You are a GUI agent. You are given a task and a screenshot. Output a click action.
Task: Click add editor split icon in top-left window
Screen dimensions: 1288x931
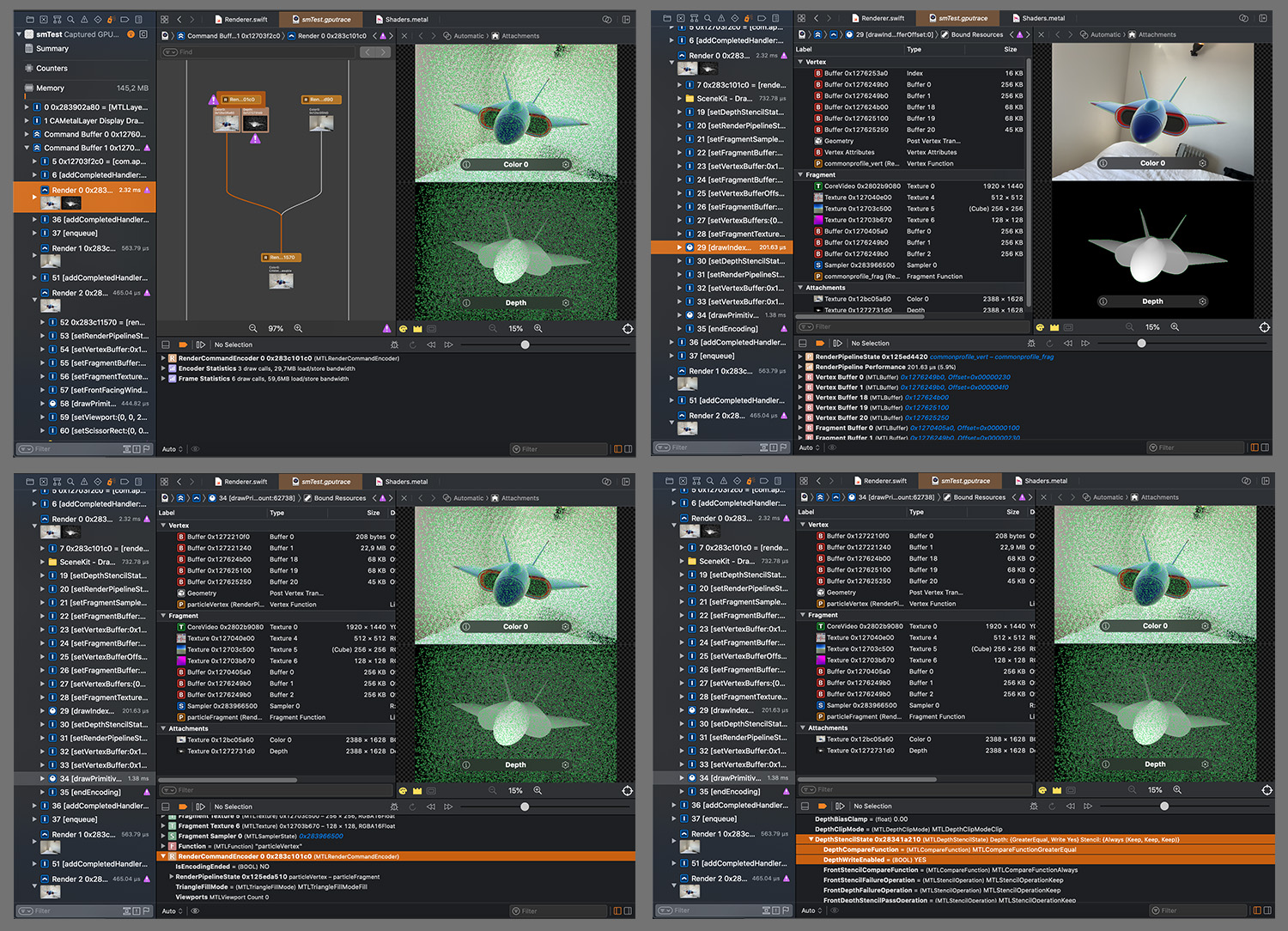(626, 19)
